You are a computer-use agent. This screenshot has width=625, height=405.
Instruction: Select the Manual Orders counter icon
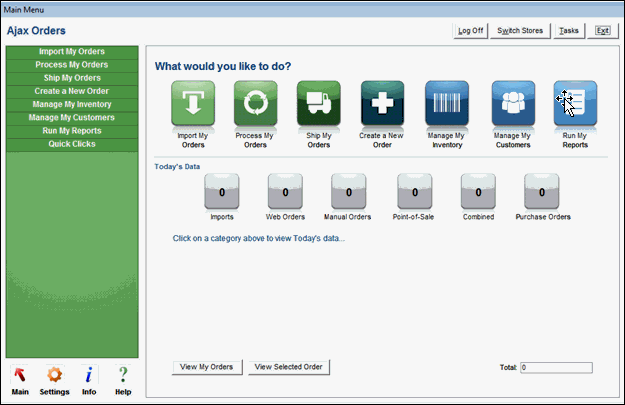click(348, 191)
